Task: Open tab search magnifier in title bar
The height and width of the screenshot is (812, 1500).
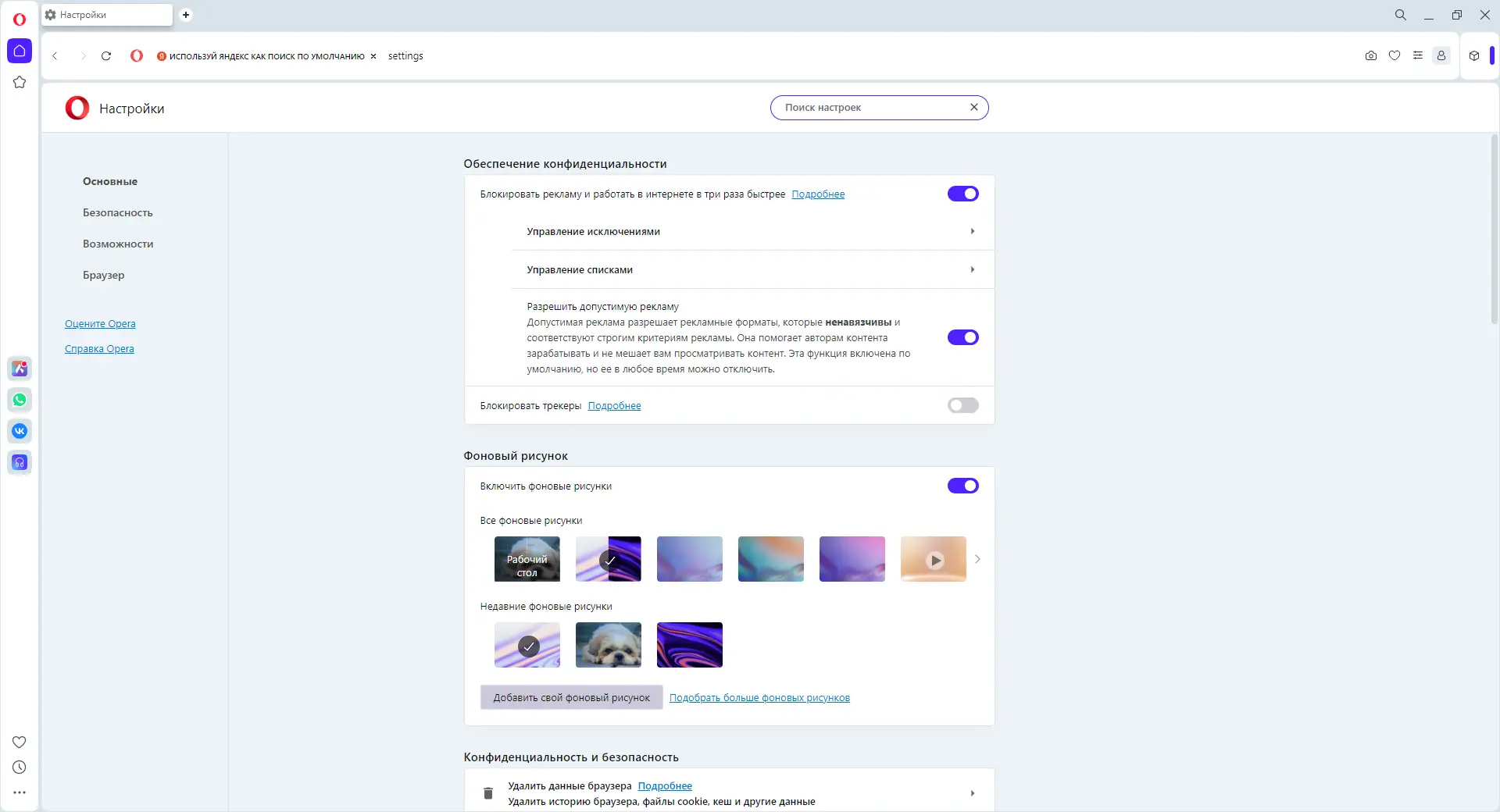Action: 1401,15
